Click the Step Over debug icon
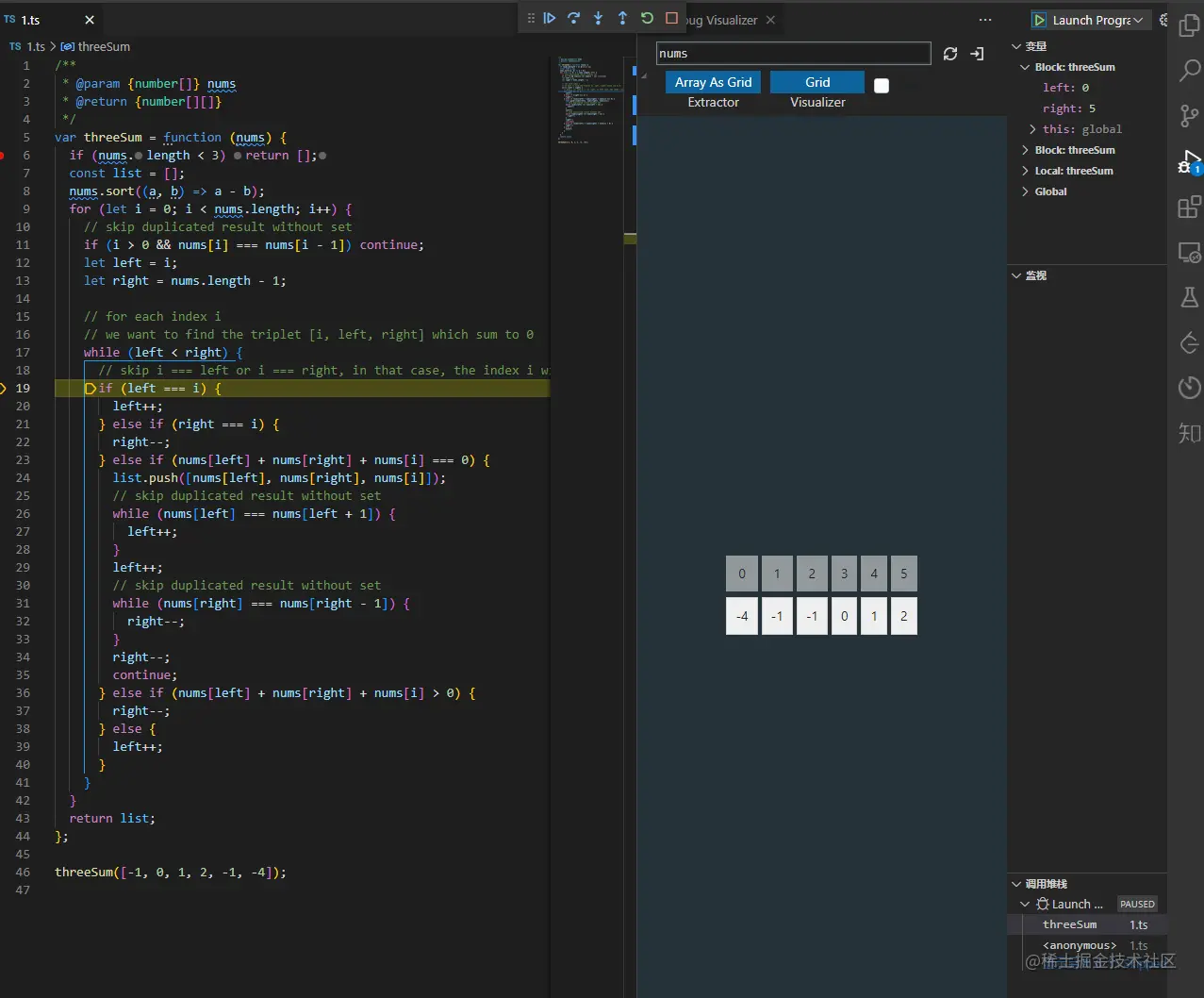 [x=573, y=18]
